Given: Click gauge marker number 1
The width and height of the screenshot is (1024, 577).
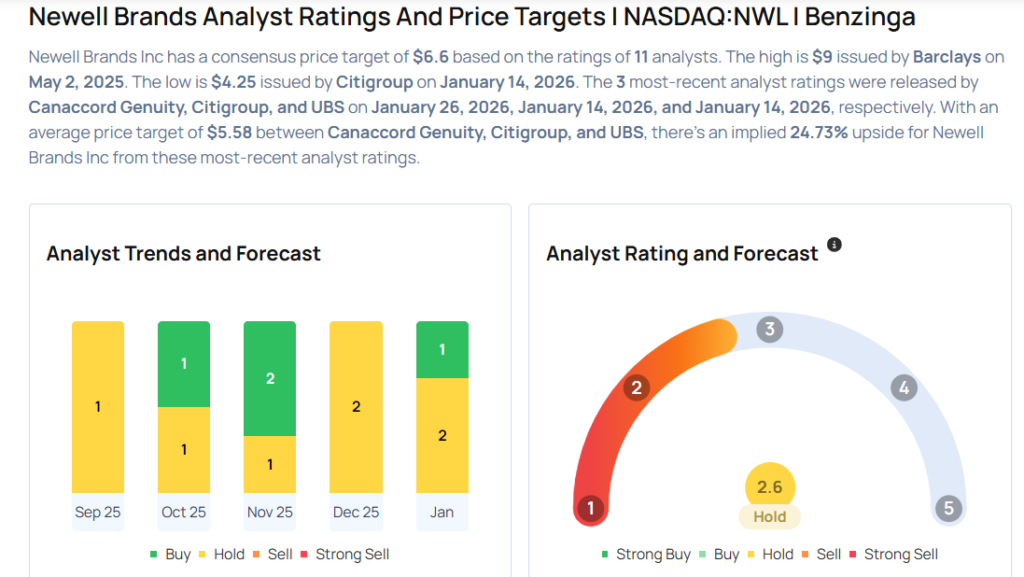Looking at the screenshot, I should 590,508.
